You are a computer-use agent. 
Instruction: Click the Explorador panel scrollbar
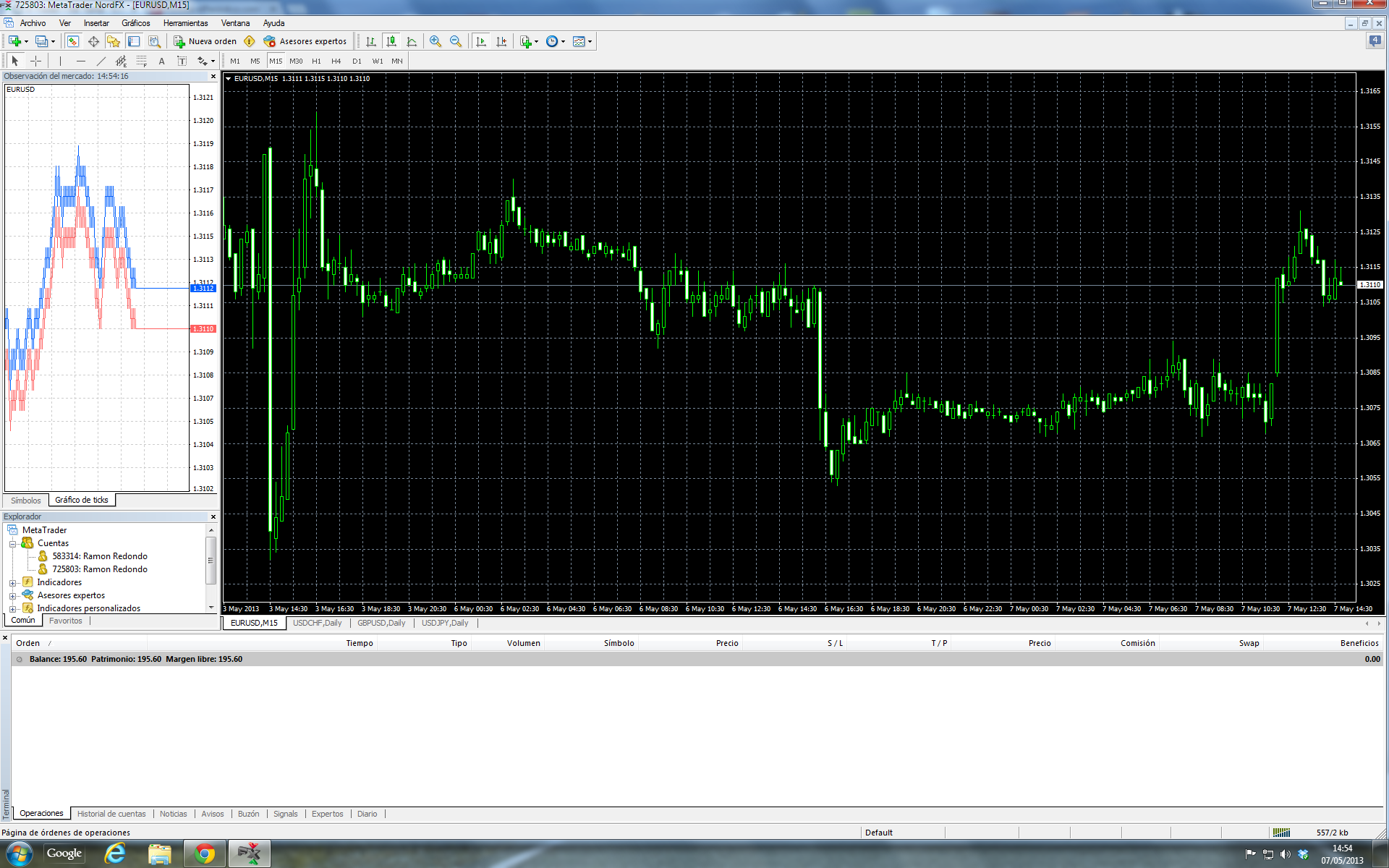point(211,561)
